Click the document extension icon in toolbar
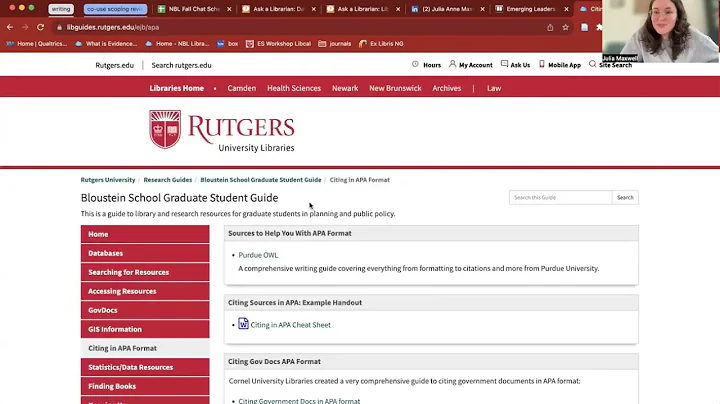 tap(584, 28)
